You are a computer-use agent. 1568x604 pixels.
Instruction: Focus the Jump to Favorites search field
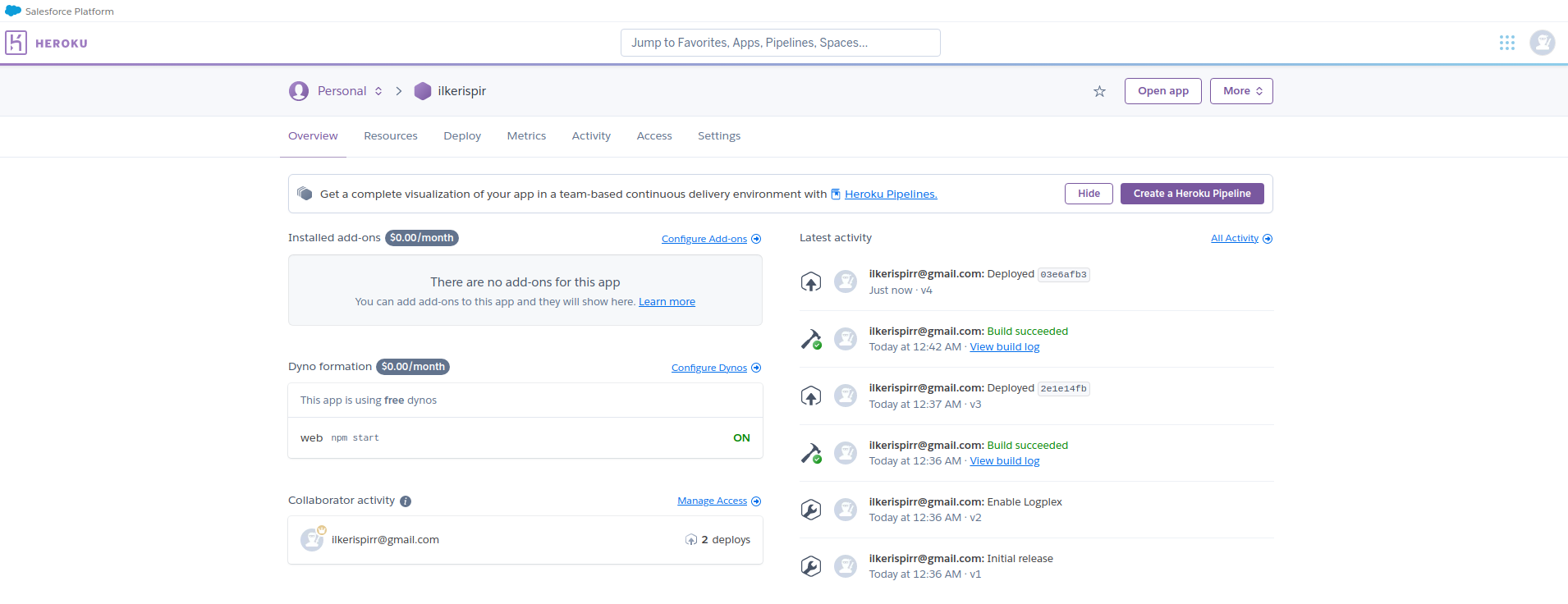click(x=781, y=43)
